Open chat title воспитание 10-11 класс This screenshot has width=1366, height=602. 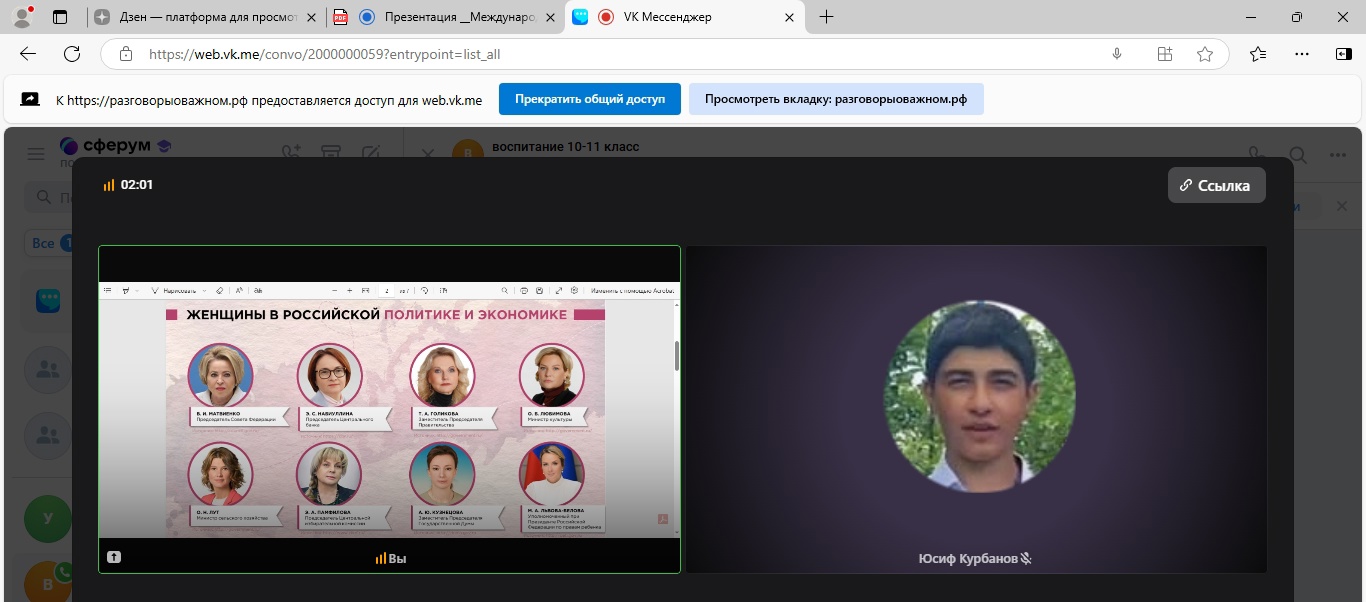(x=565, y=147)
